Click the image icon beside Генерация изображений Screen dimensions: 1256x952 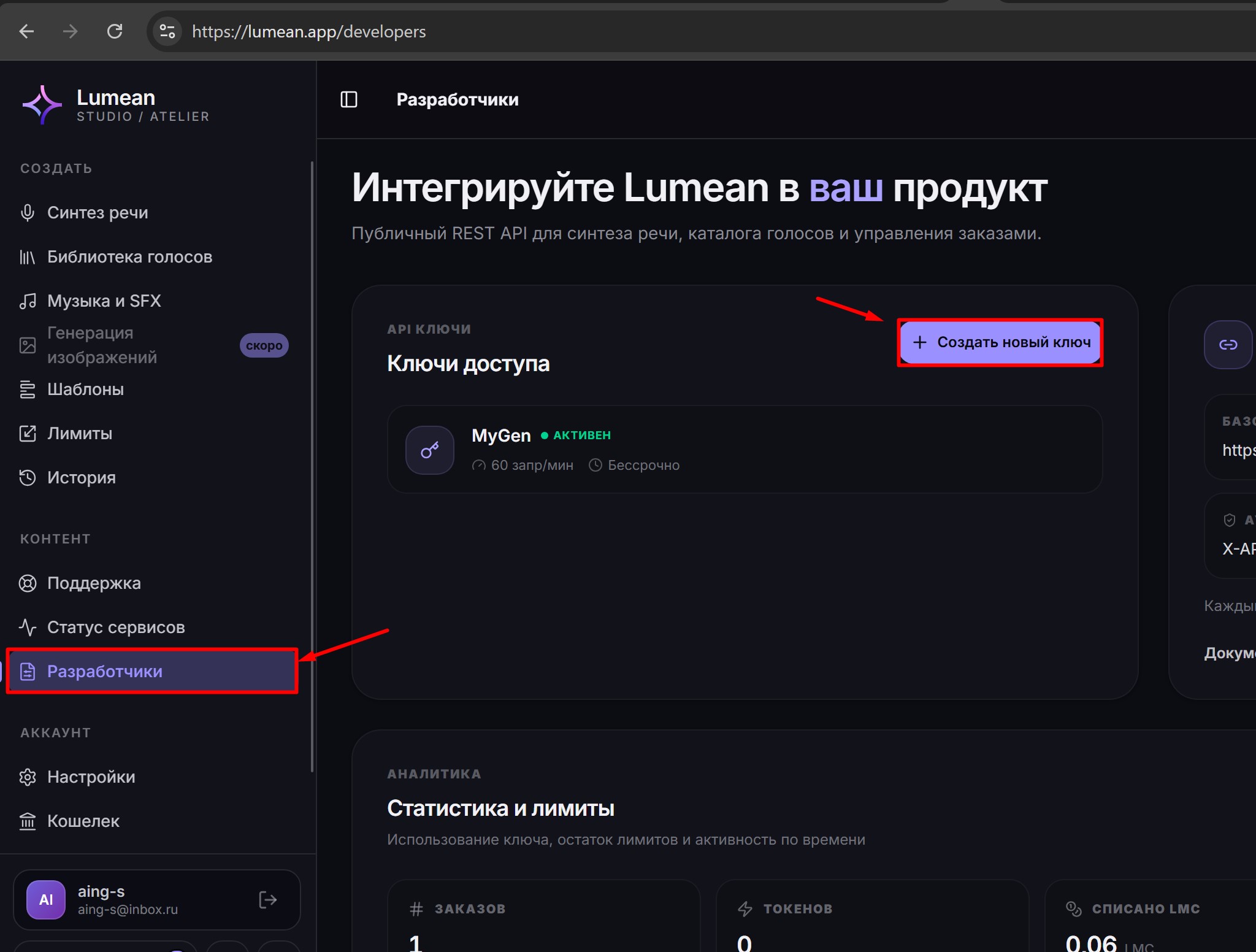28,345
